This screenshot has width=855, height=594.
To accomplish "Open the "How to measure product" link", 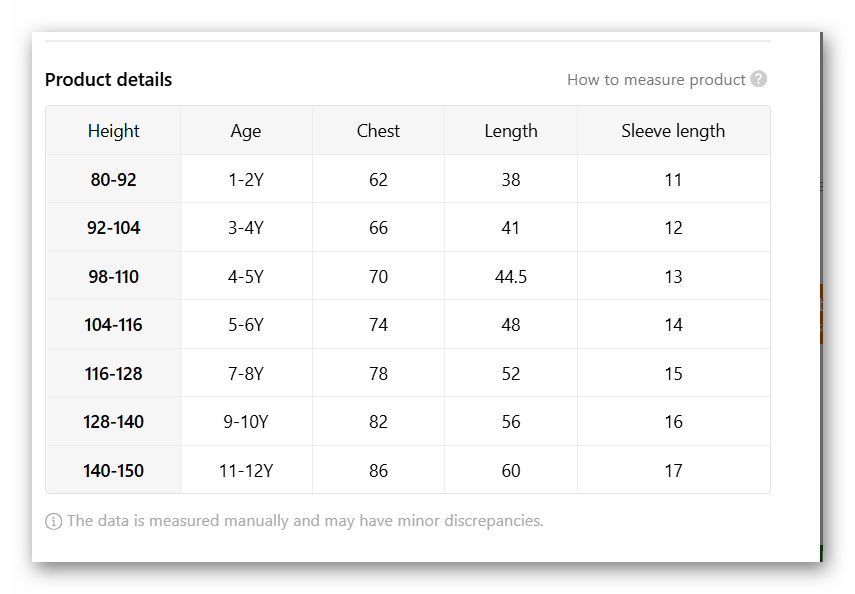I will pos(656,80).
